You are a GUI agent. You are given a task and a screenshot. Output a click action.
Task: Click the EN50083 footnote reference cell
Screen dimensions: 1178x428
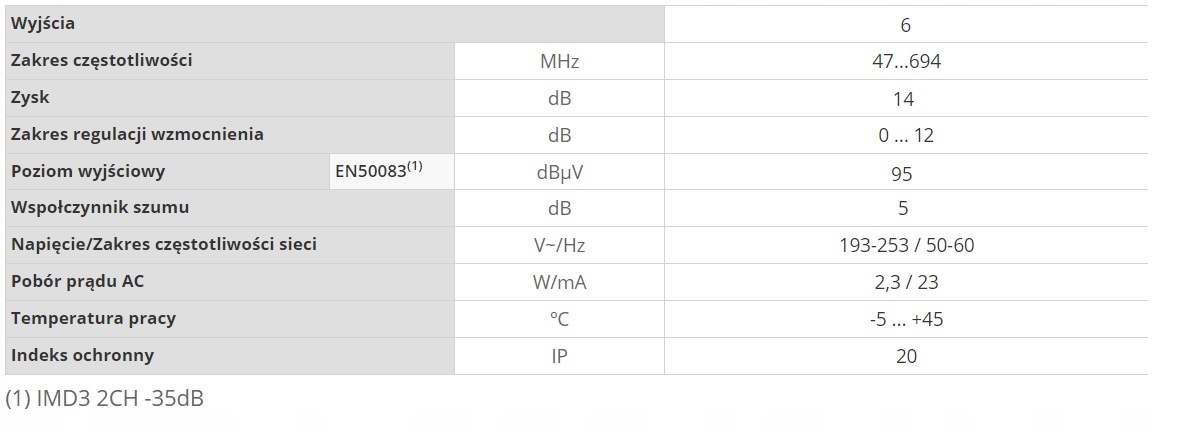click(x=379, y=171)
